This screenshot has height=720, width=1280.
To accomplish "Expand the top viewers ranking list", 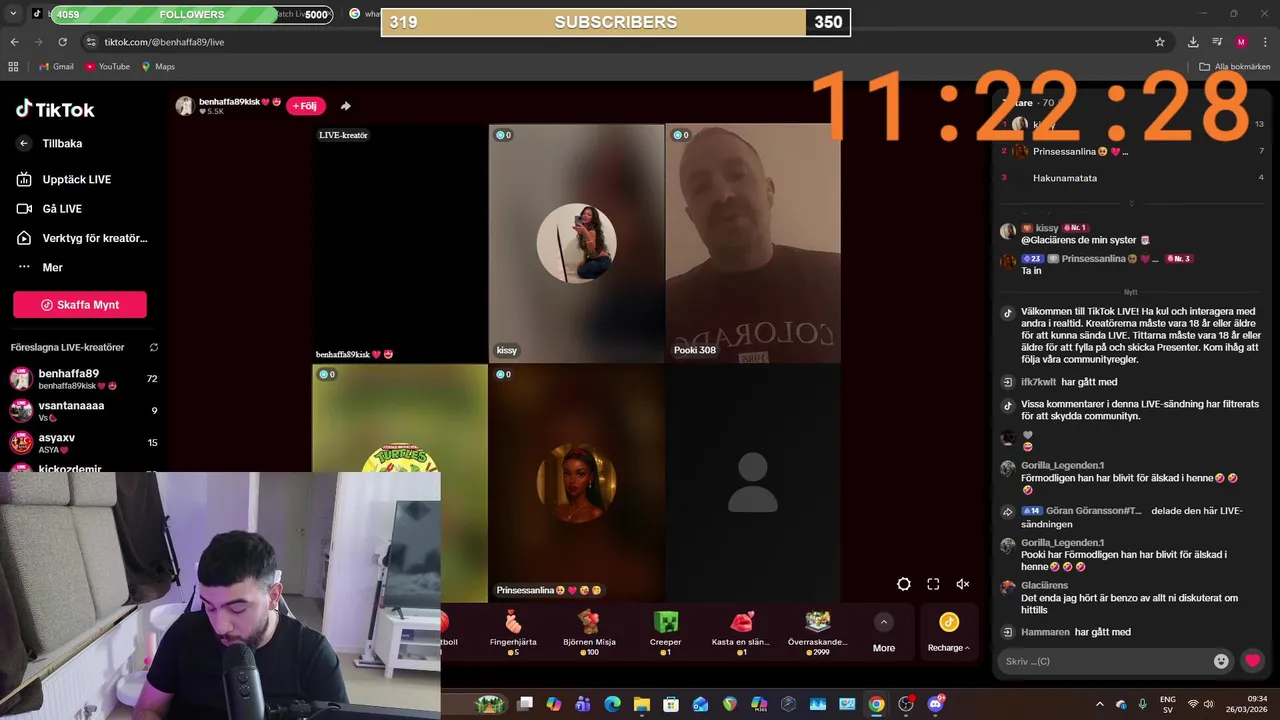I will 1131,203.
